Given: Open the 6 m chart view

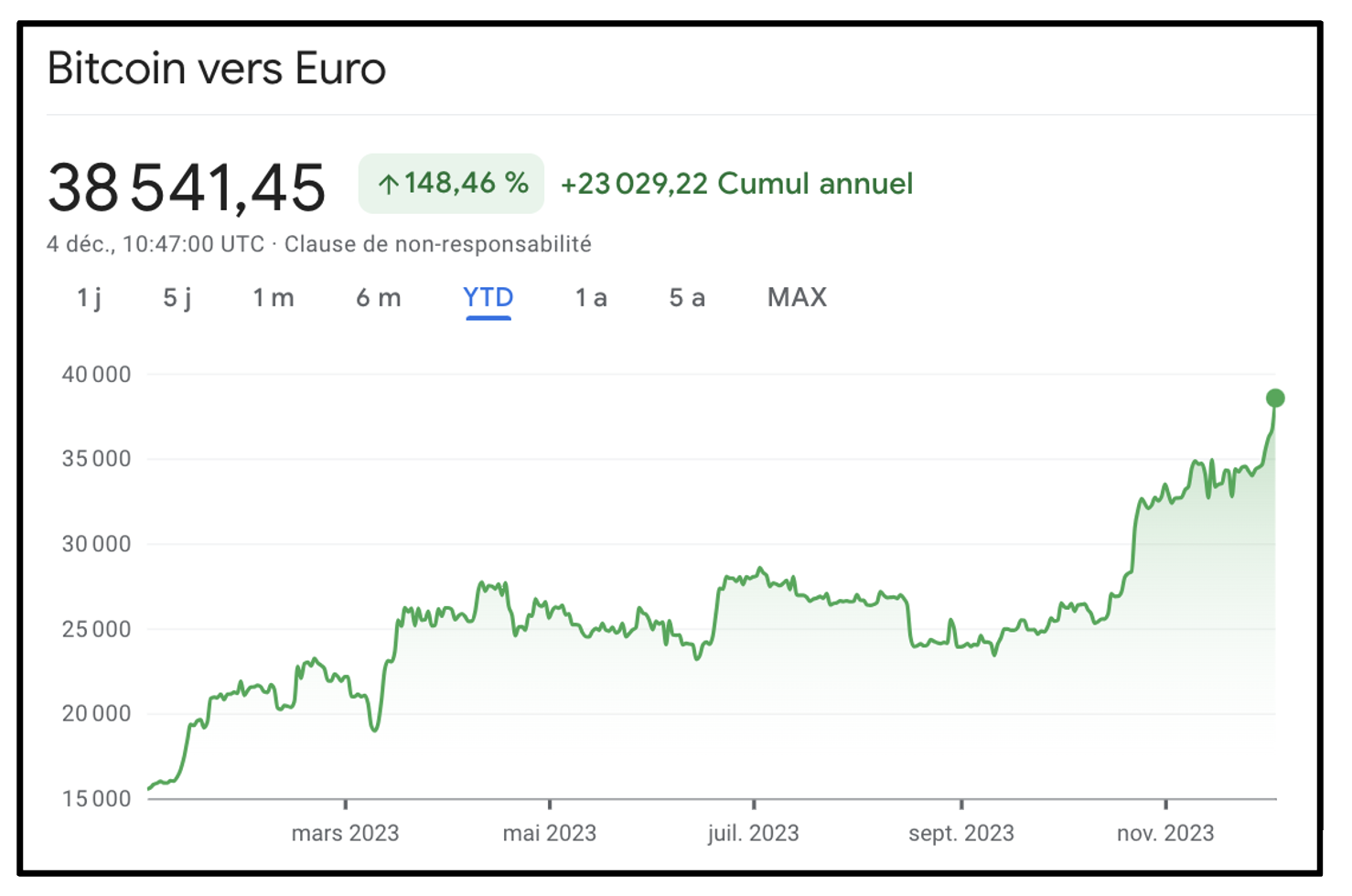Looking at the screenshot, I should point(379,297).
